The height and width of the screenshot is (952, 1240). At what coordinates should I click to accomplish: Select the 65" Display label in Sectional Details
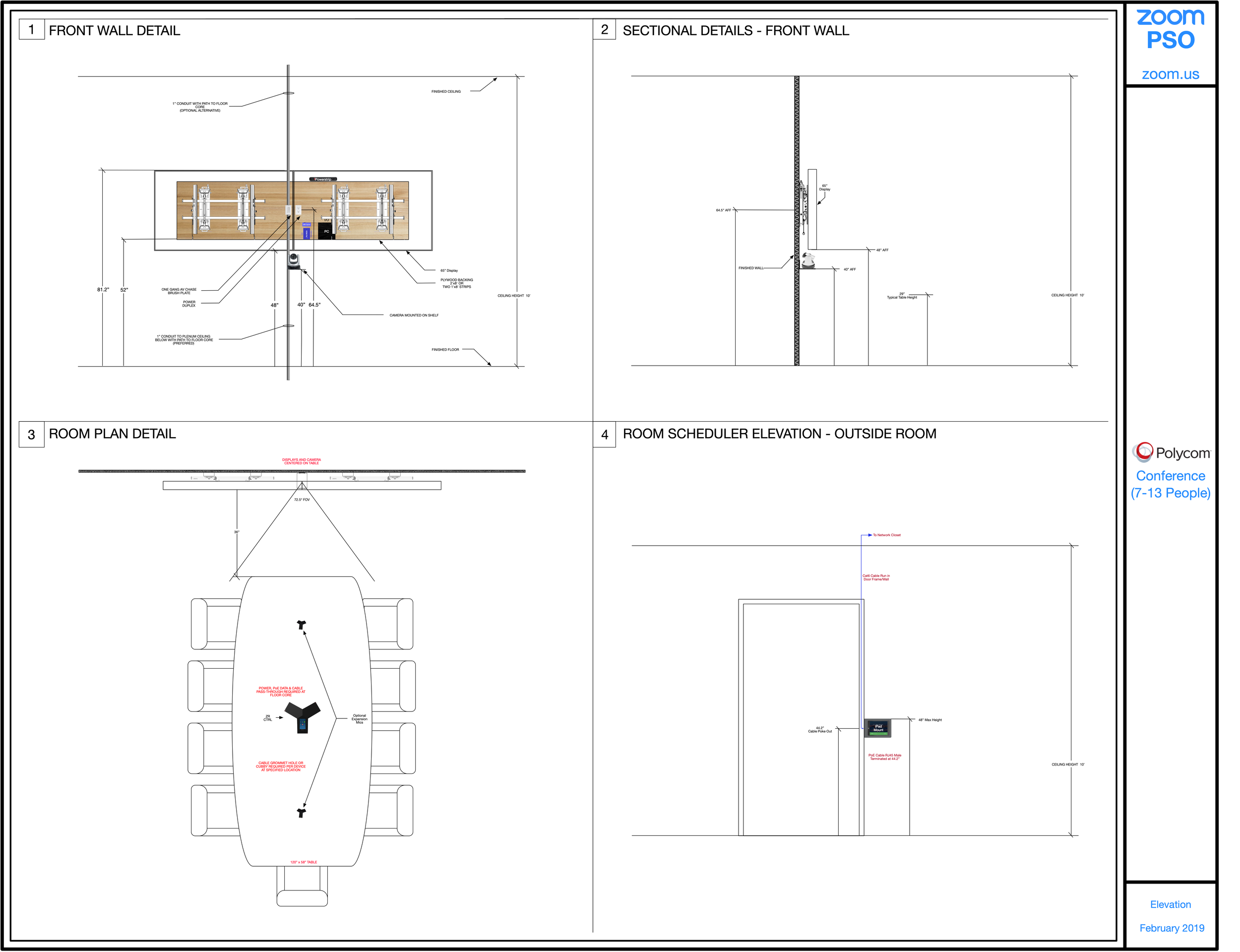point(824,188)
